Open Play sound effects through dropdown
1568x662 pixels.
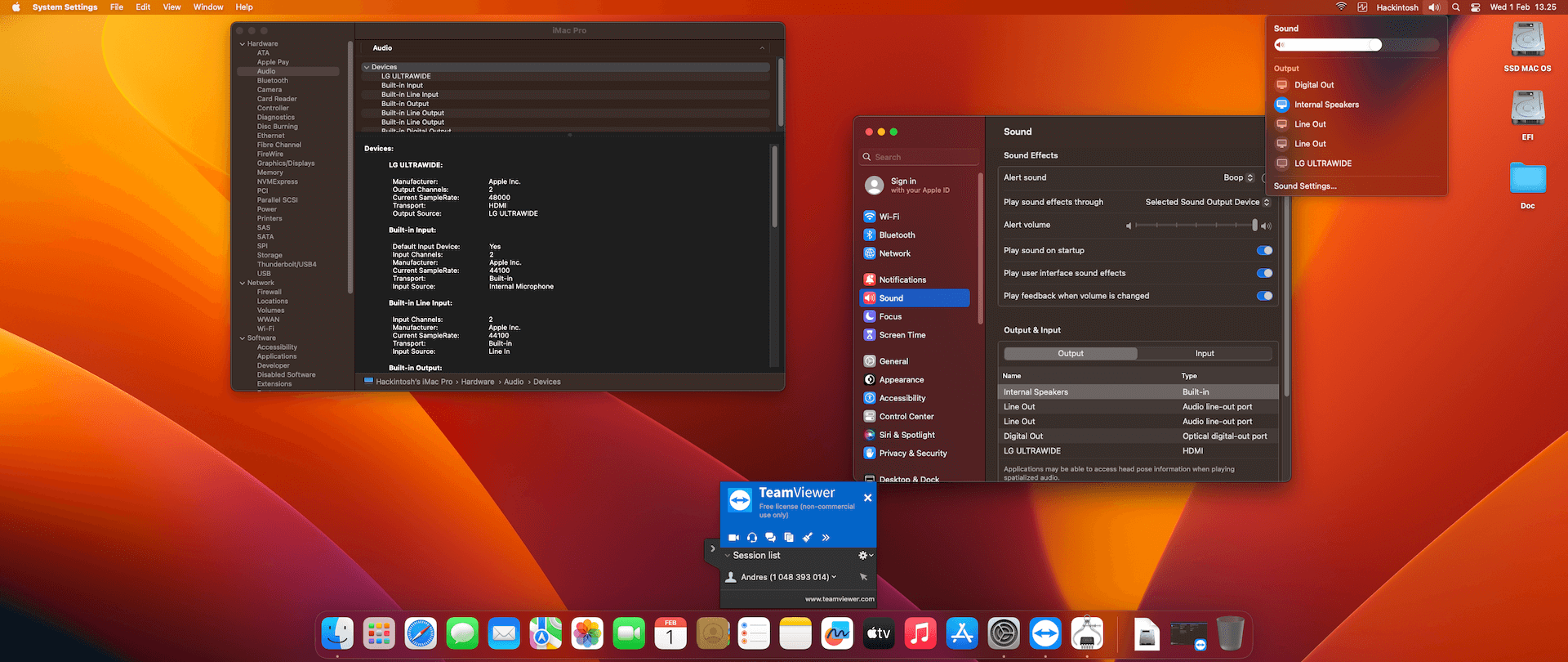click(1207, 202)
